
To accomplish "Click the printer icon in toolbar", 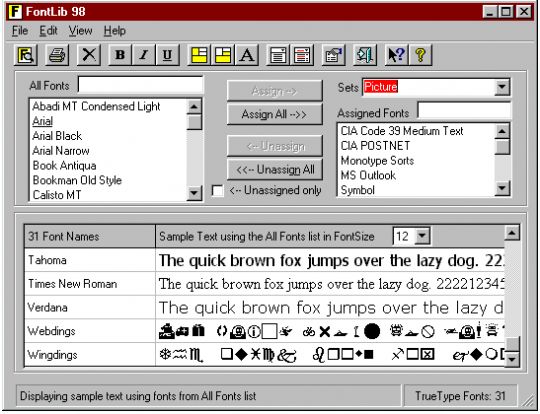I will tap(57, 55).
